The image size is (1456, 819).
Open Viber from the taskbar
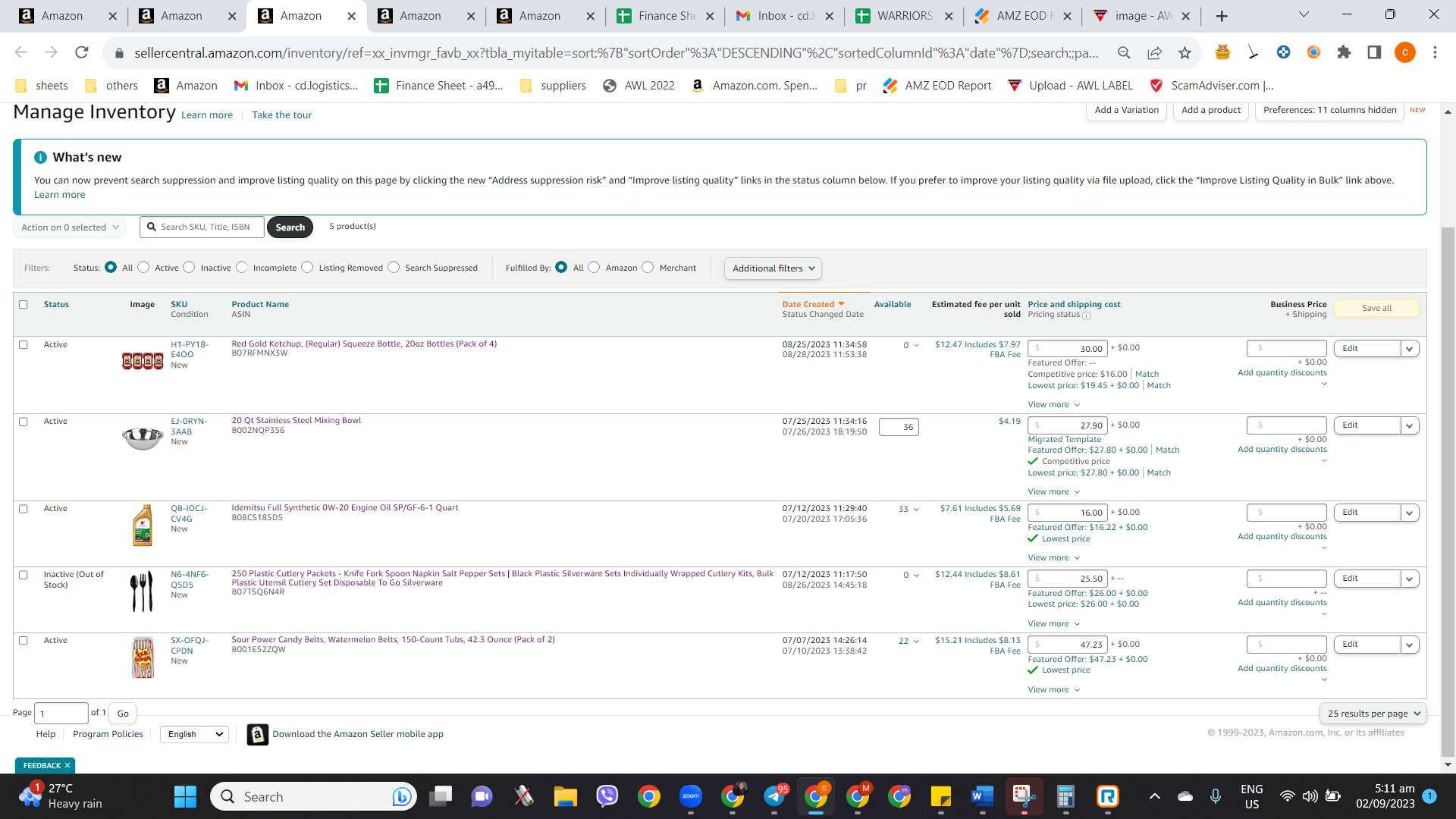[607, 796]
